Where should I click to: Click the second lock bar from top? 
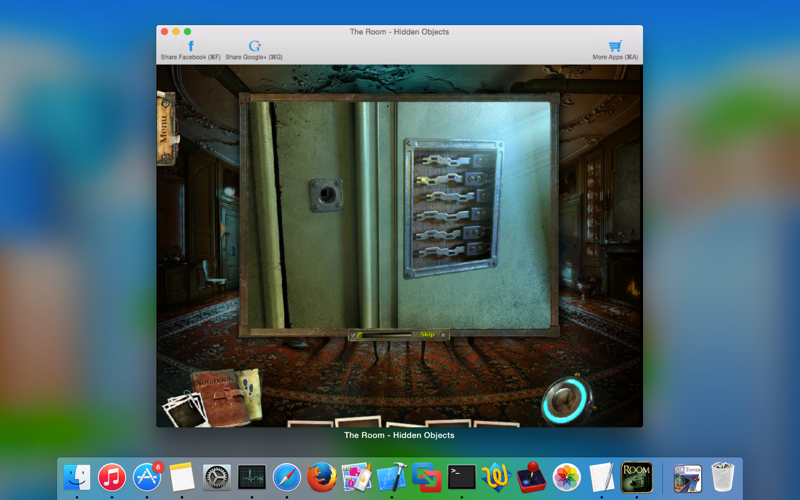[x=441, y=179]
